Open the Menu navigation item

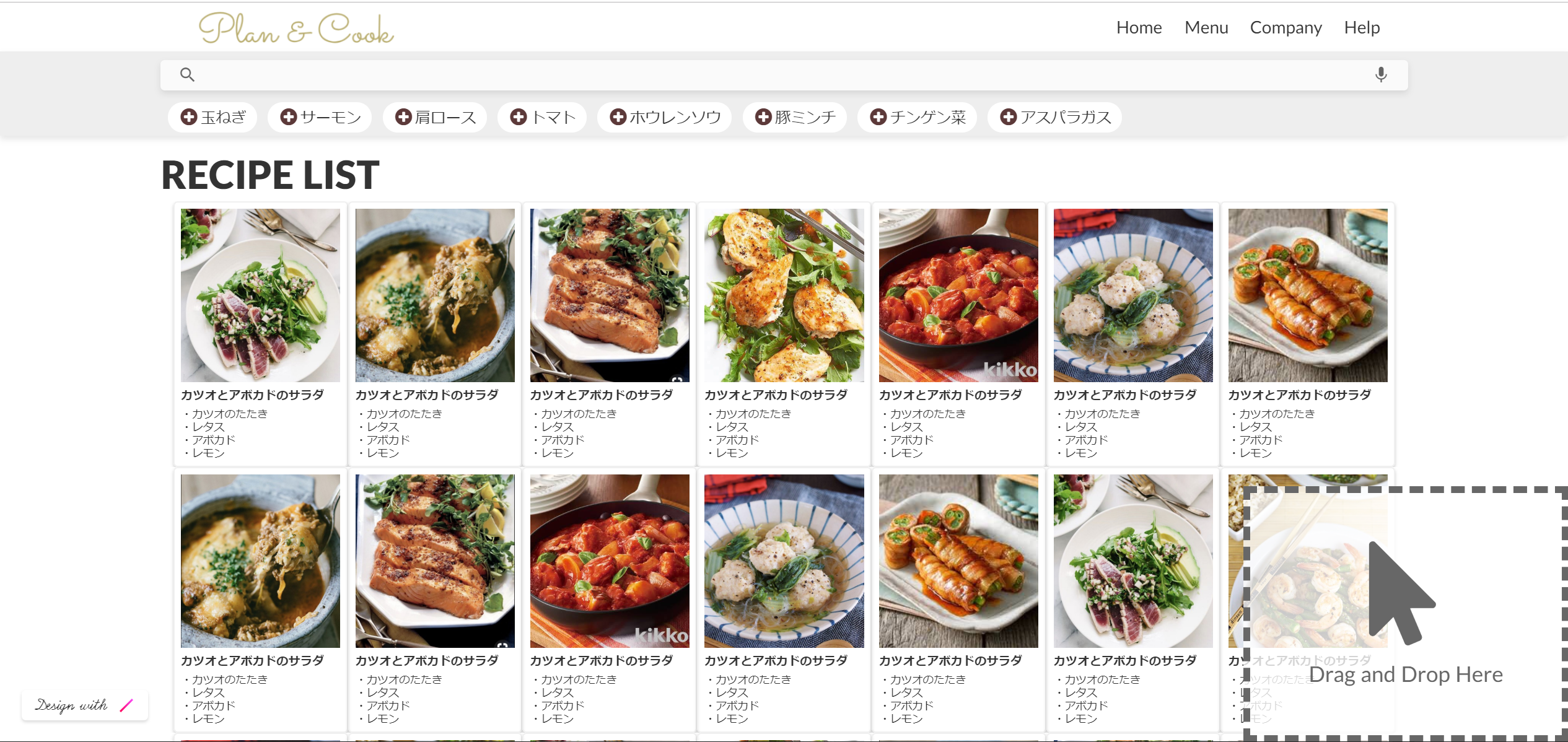[x=1206, y=28]
